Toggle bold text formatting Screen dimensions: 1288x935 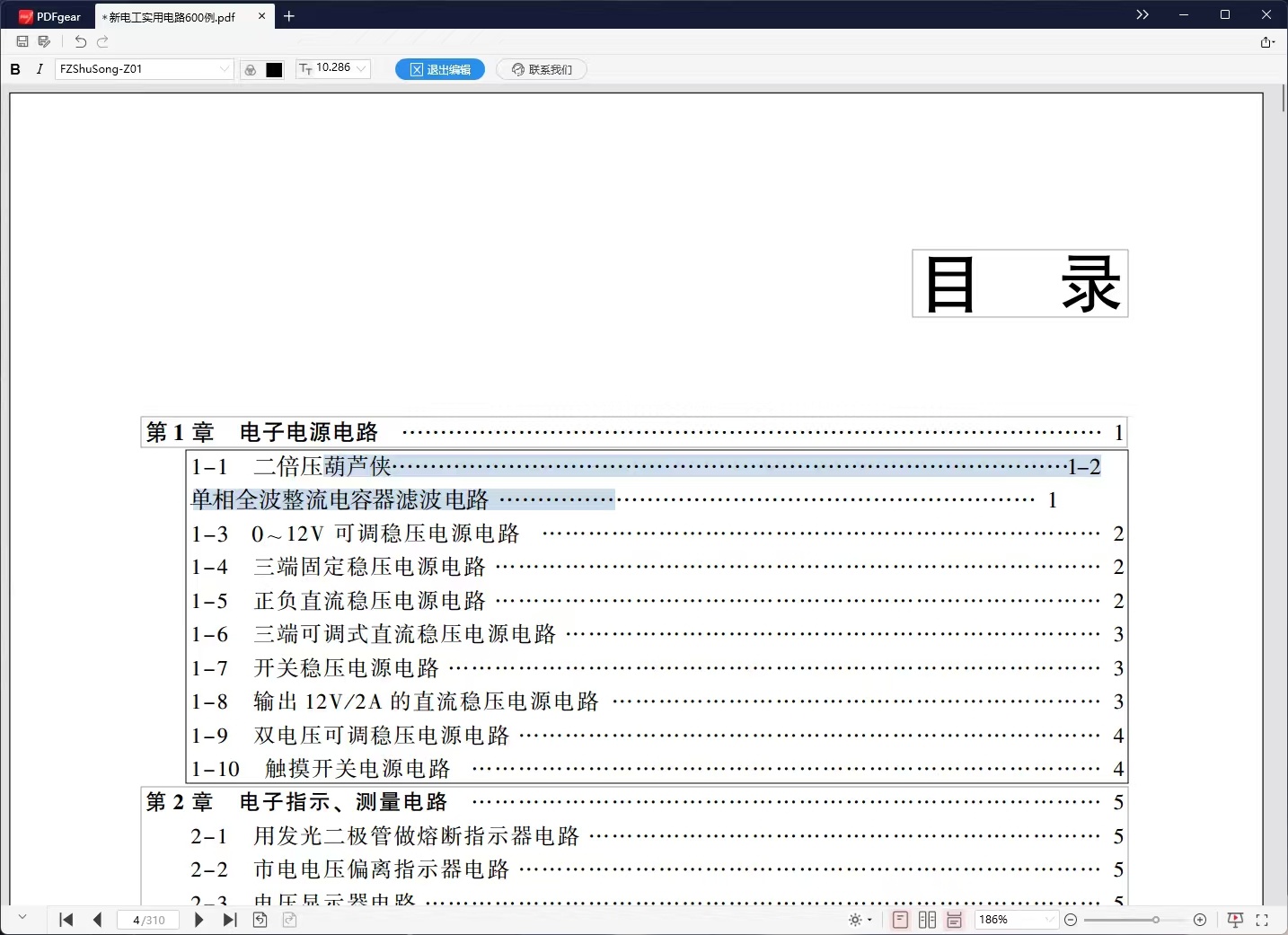(15, 69)
